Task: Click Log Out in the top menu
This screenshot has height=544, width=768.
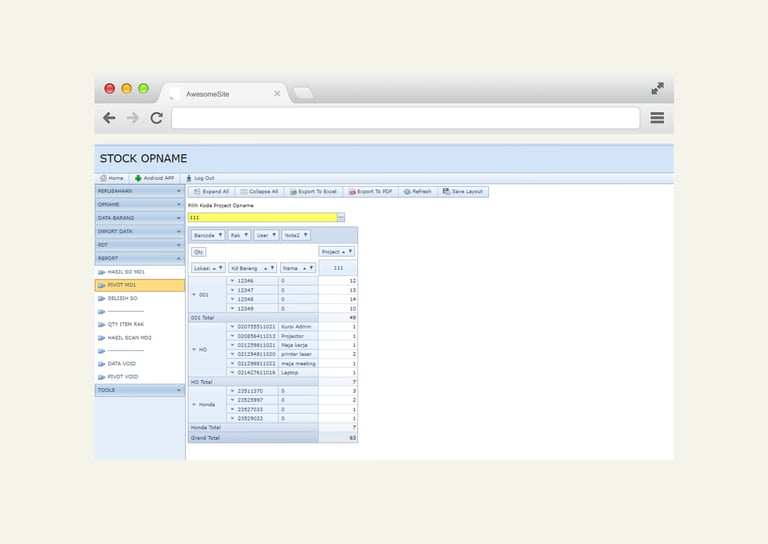Action: pos(200,178)
